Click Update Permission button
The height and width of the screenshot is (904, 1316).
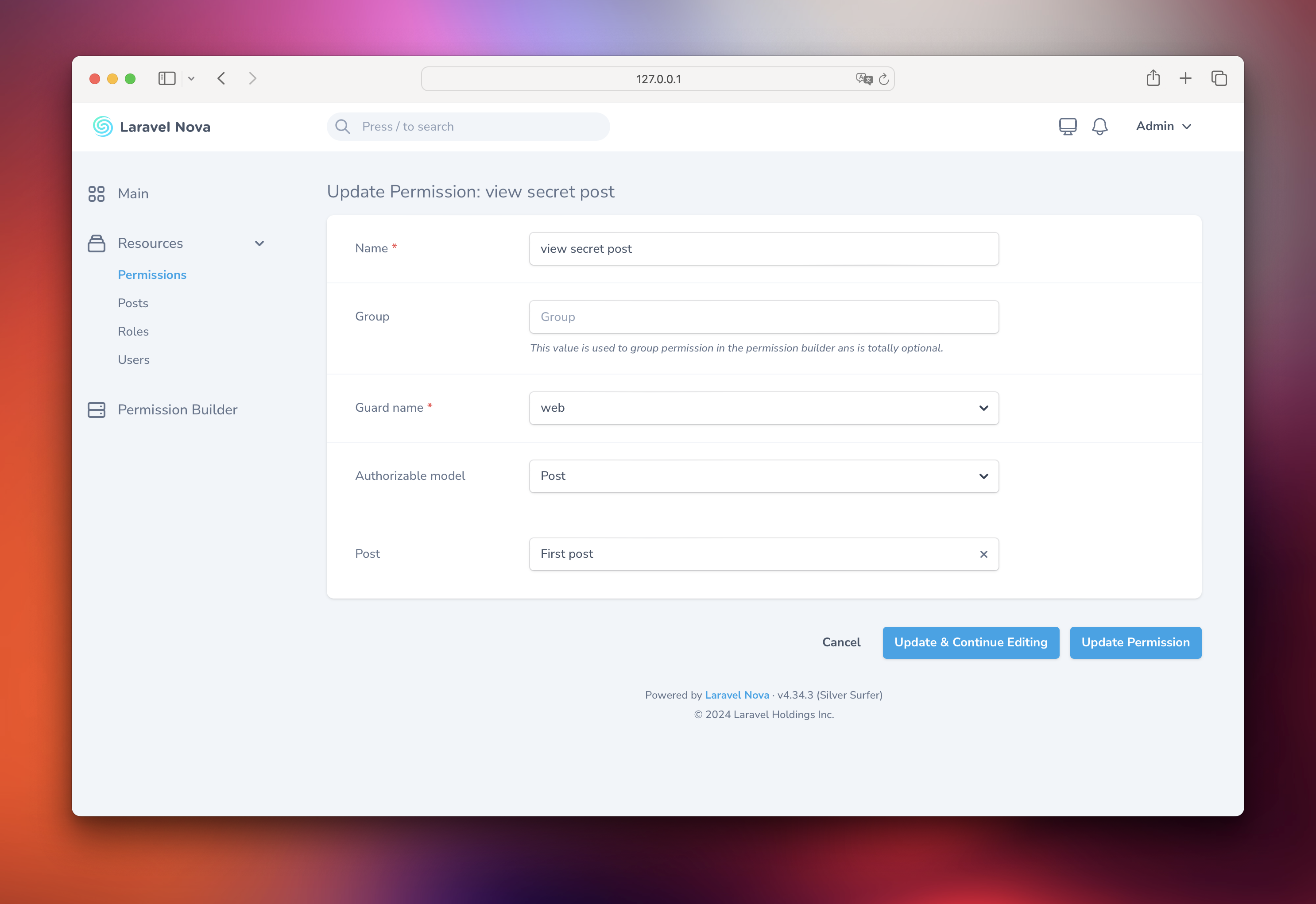pyautogui.click(x=1135, y=642)
